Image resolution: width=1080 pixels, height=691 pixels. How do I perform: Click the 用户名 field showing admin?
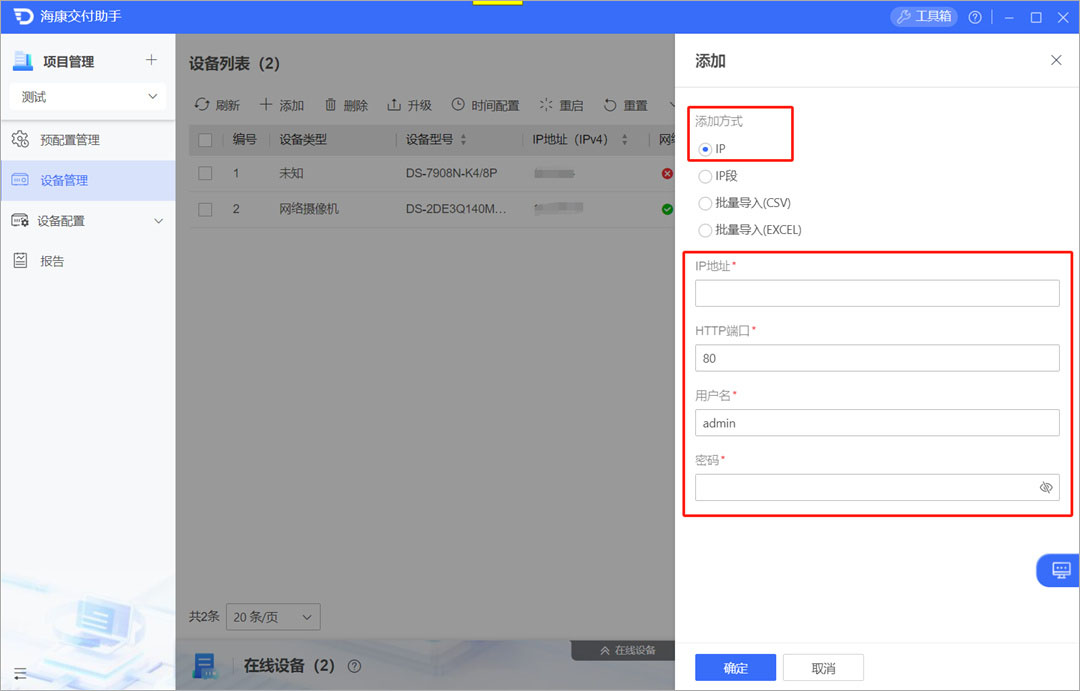[x=877, y=423]
